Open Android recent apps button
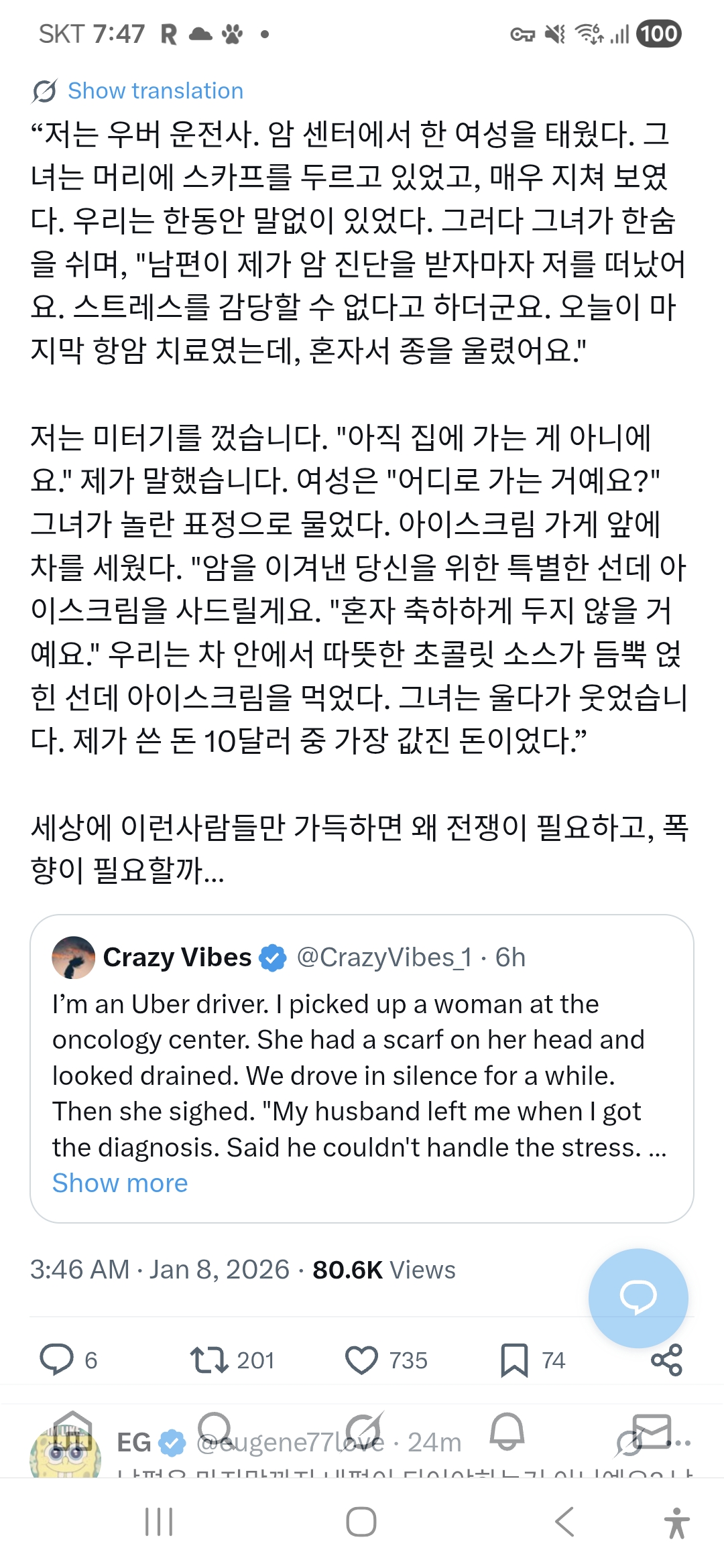The height and width of the screenshot is (1568, 724). (159, 1522)
